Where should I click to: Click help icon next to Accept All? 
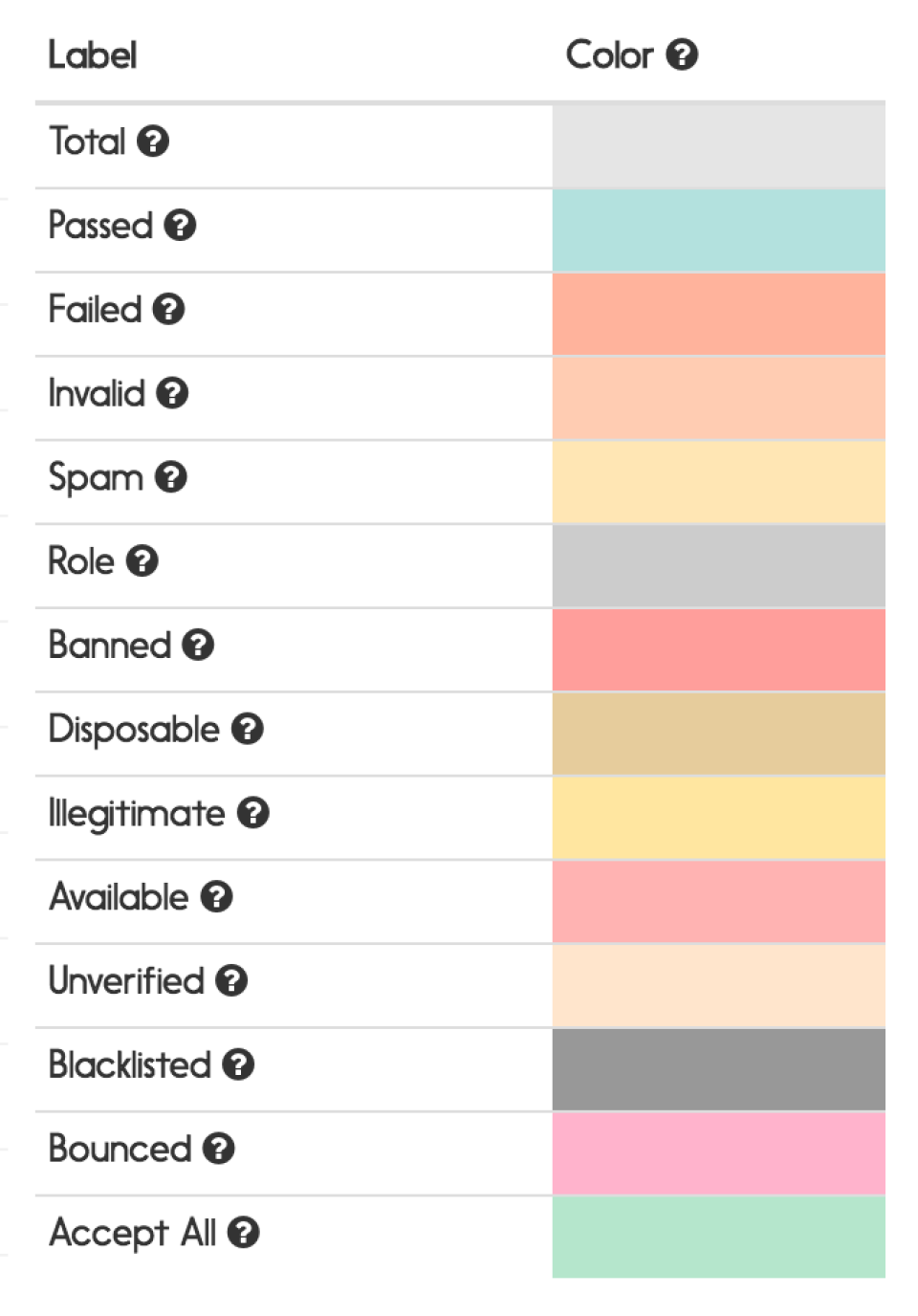tap(244, 1232)
